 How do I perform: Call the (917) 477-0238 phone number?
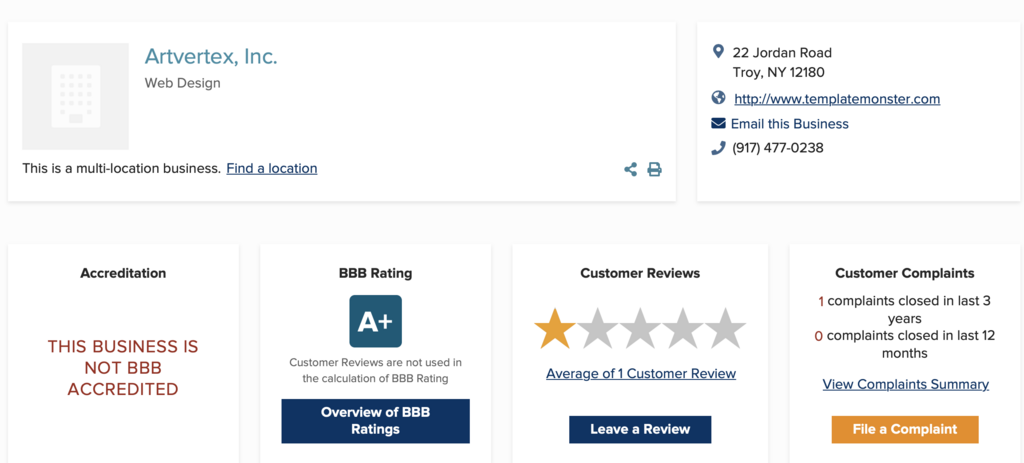[x=777, y=148]
